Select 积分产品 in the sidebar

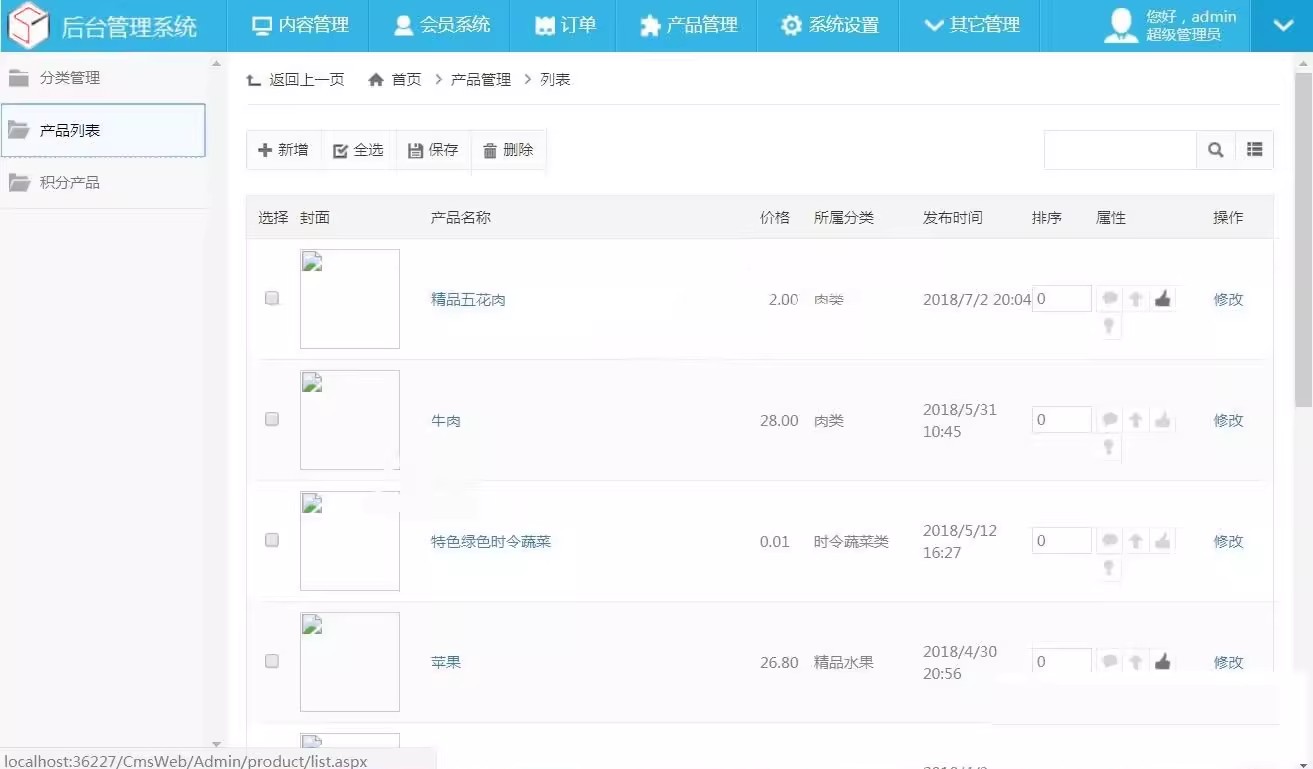[x=103, y=183]
